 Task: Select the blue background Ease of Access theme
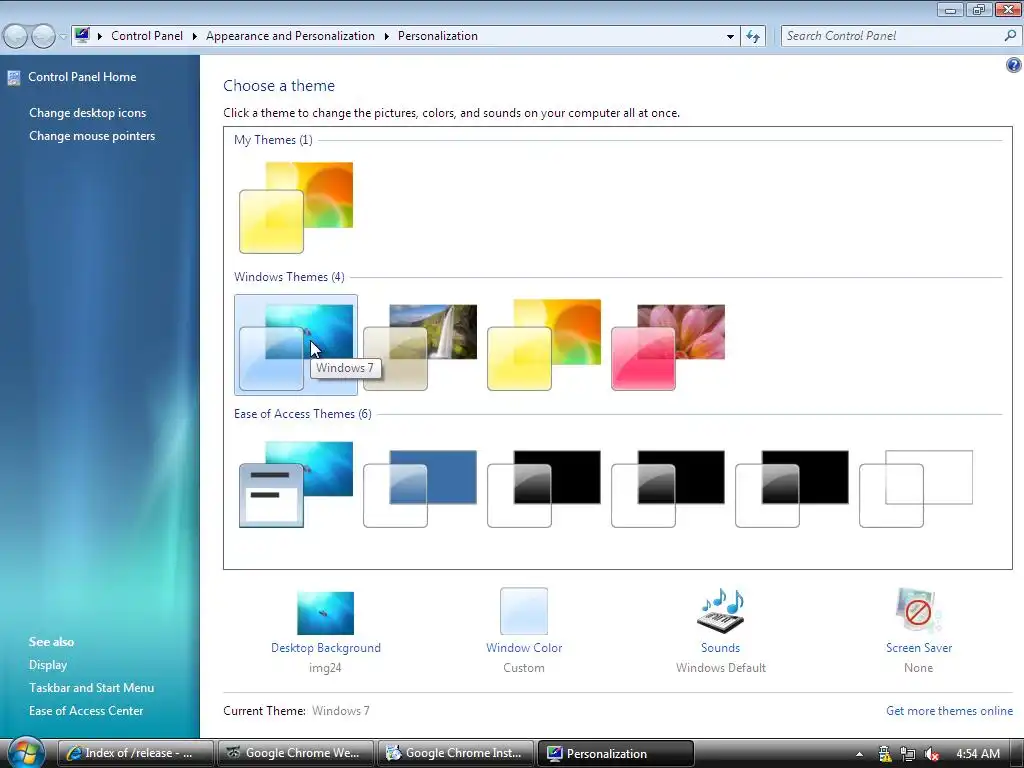click(x=420, y=488)
